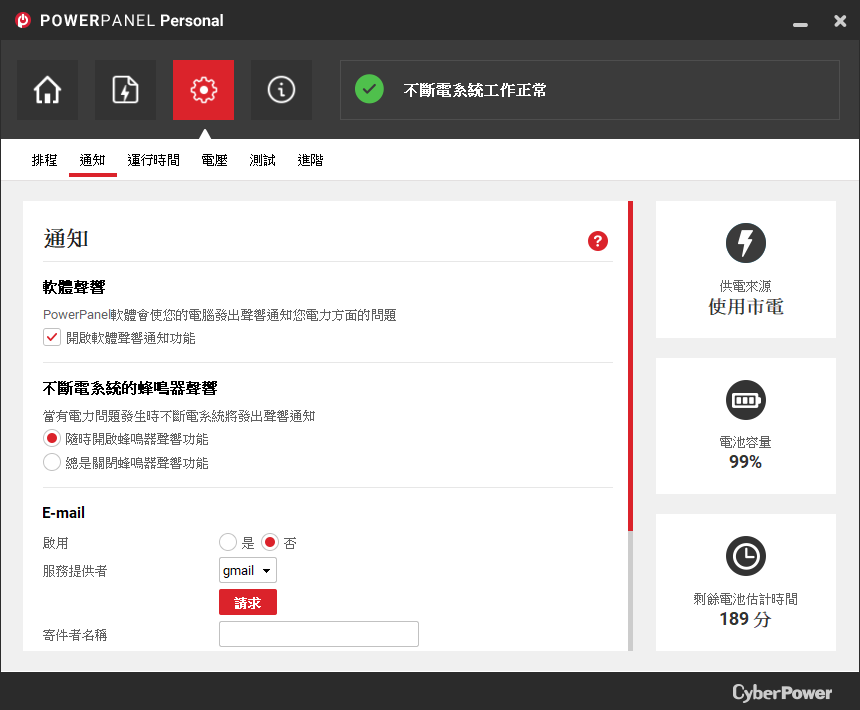Switch to the 排程 tab
This screenshot has width=860, height=710.
click(44, 160)
